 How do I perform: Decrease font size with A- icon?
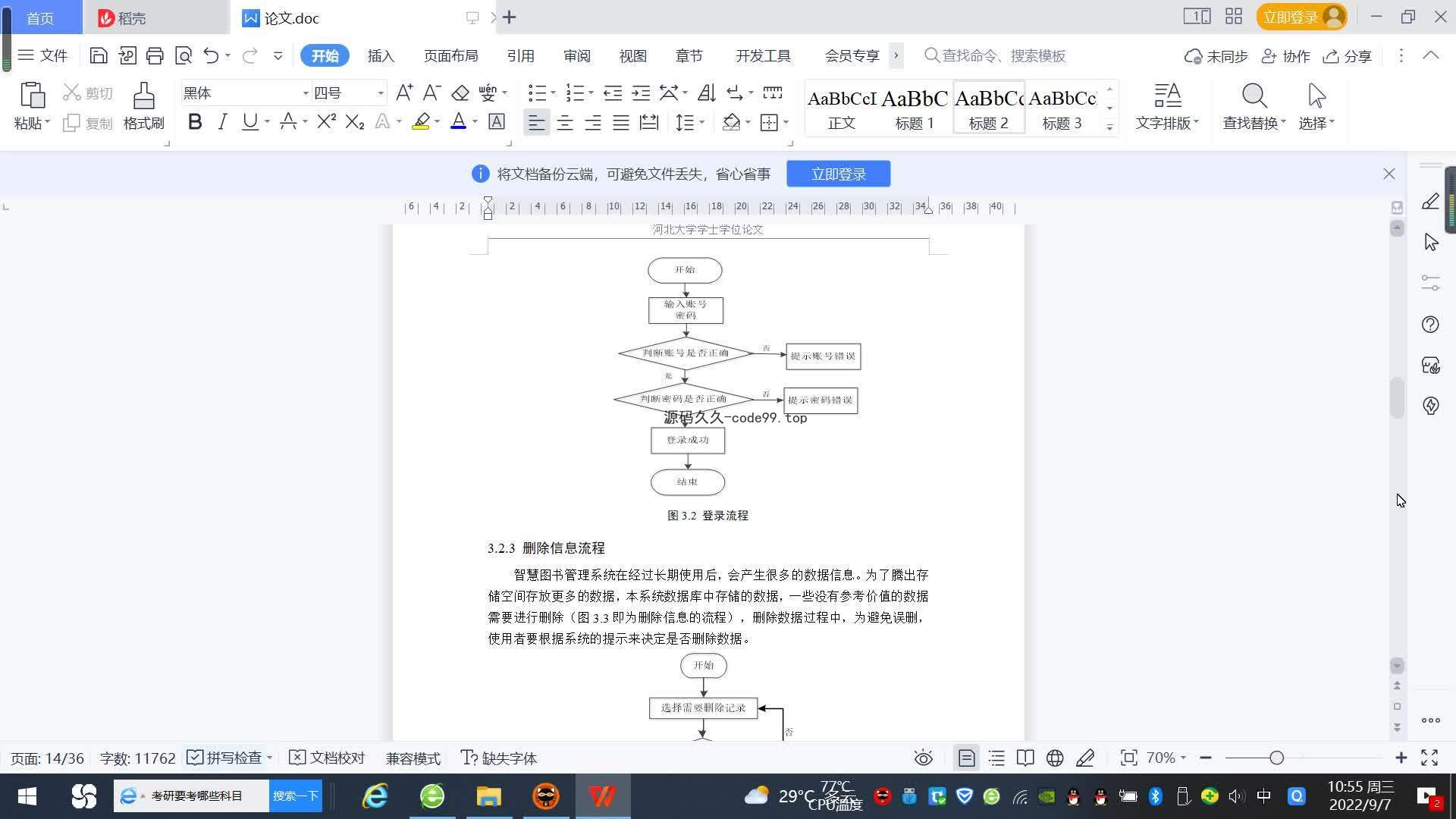[431, 93]
